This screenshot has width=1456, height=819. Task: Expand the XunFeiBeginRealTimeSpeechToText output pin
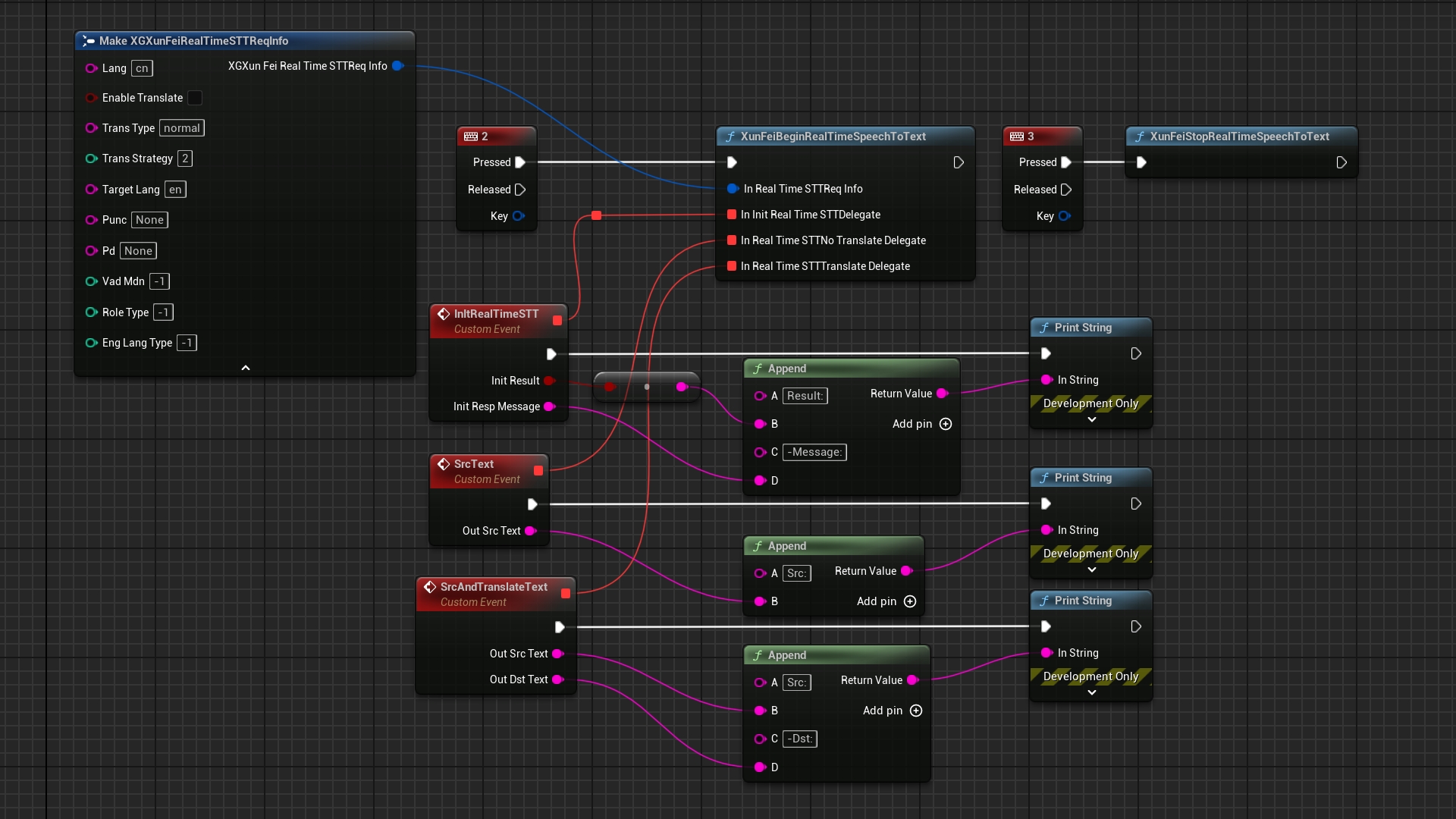coord(956,162)
